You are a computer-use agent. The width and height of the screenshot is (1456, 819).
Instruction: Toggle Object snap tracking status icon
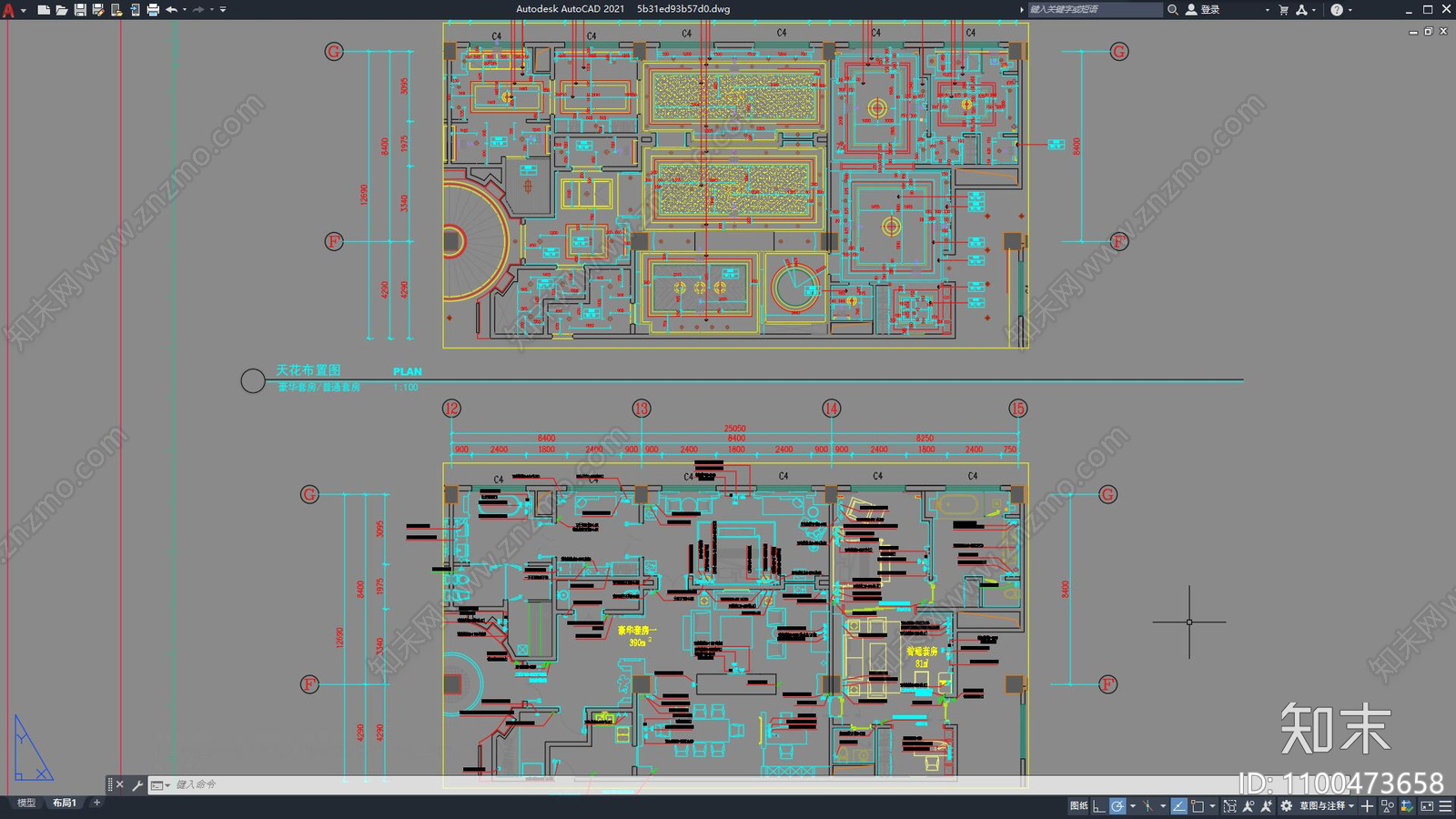tap(1179, 806)
